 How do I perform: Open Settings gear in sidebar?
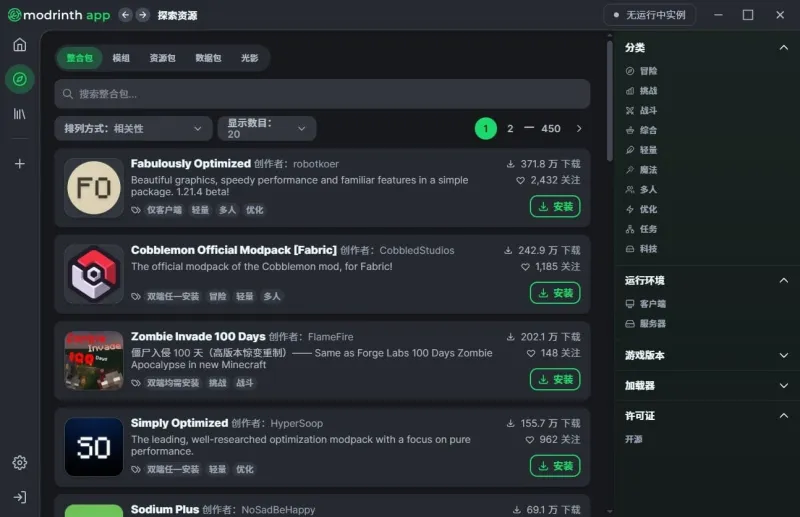point(19,462)
